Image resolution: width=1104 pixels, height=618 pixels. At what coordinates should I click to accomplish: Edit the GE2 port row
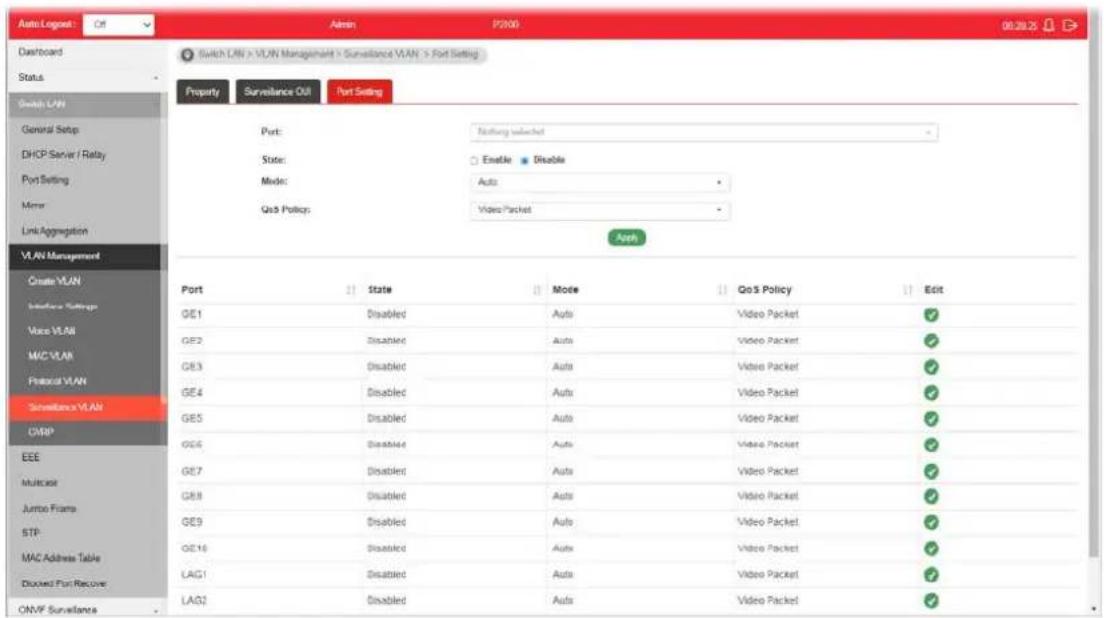click(931, 341)
